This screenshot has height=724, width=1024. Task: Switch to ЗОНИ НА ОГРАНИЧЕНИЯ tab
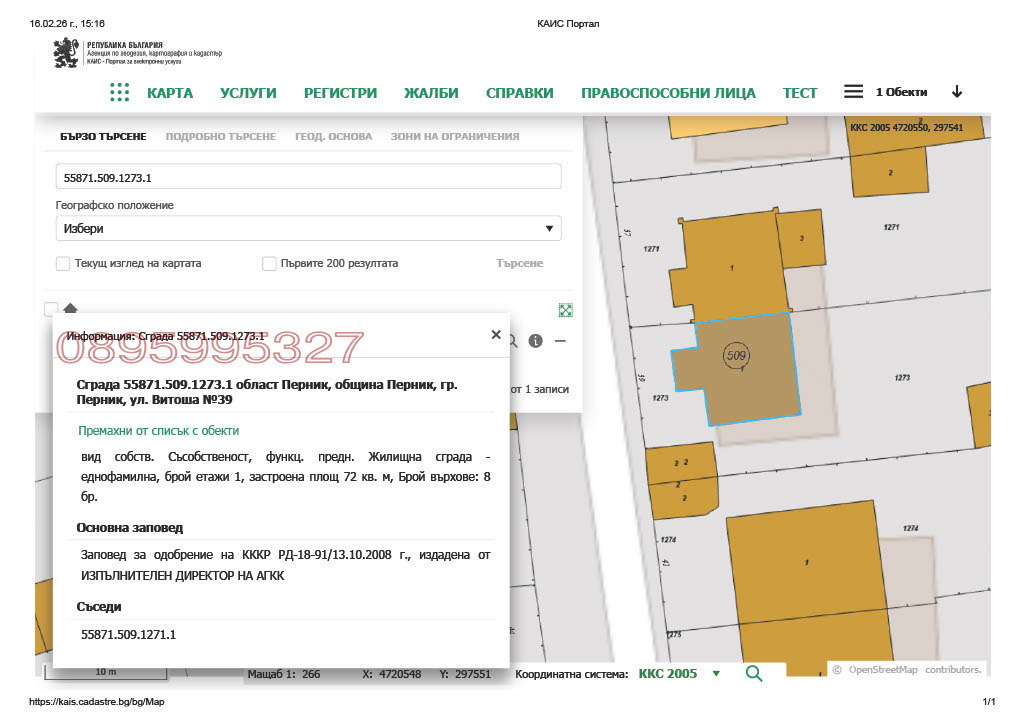click(455, 136)
